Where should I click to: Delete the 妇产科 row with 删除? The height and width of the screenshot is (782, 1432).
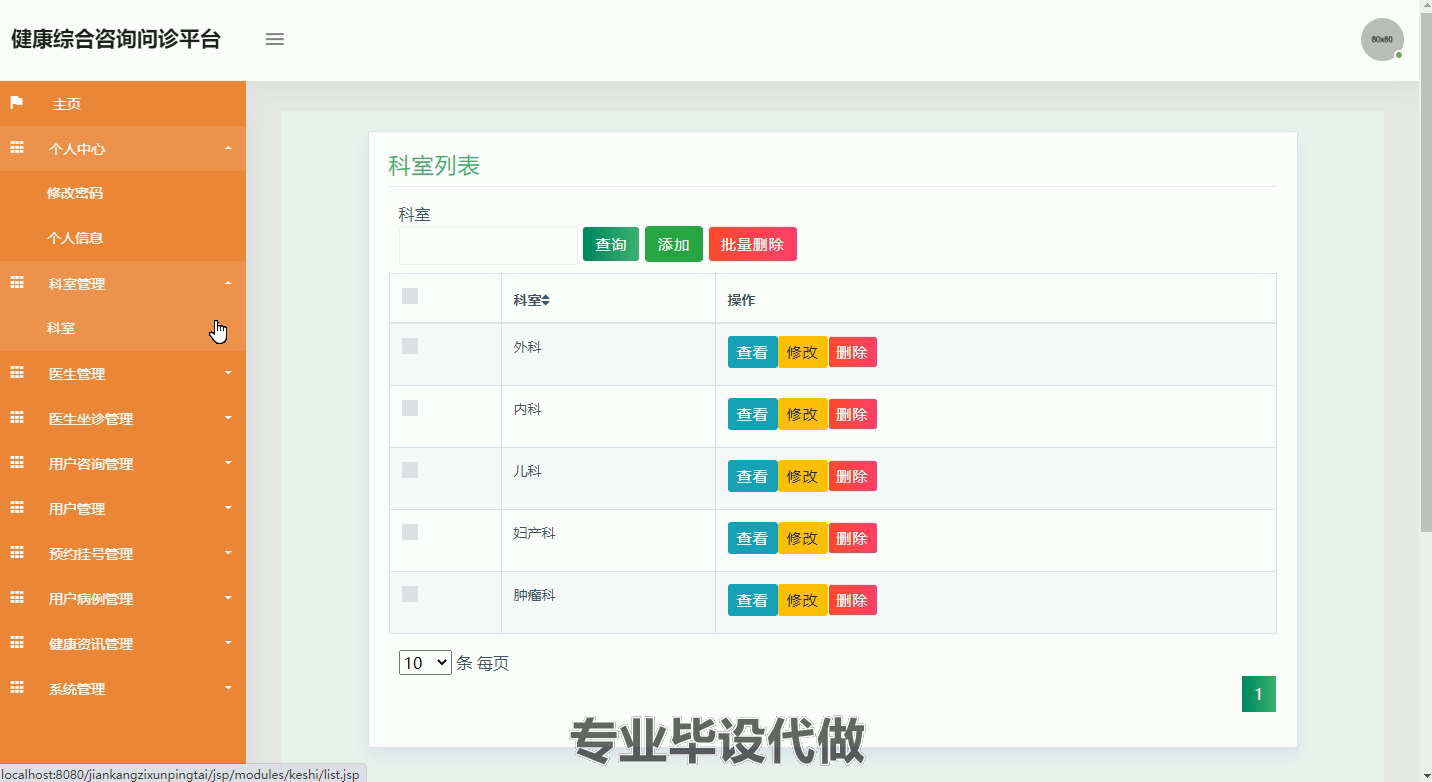coord(852,538)
